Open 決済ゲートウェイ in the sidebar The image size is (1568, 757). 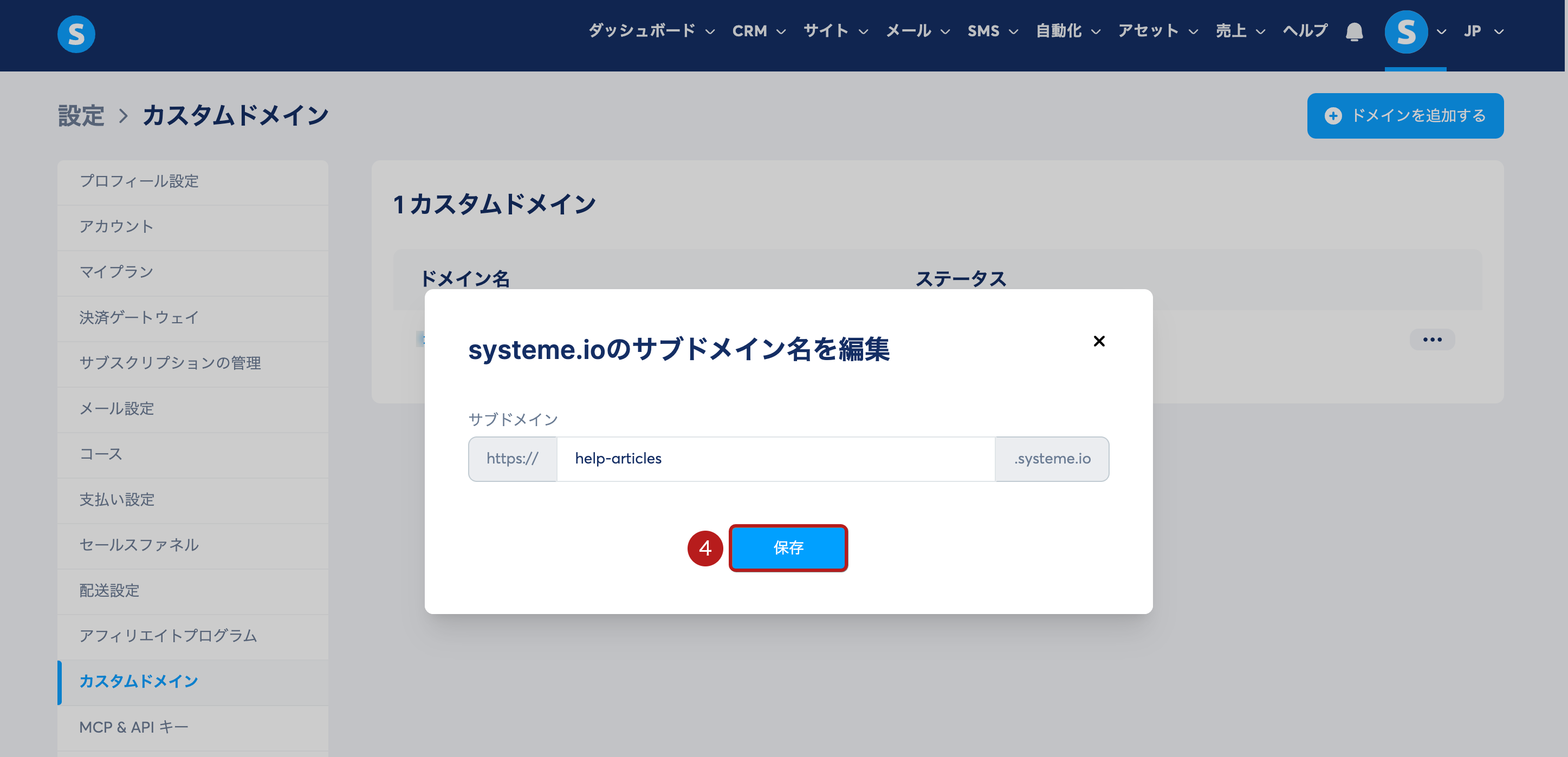[192, 318]
